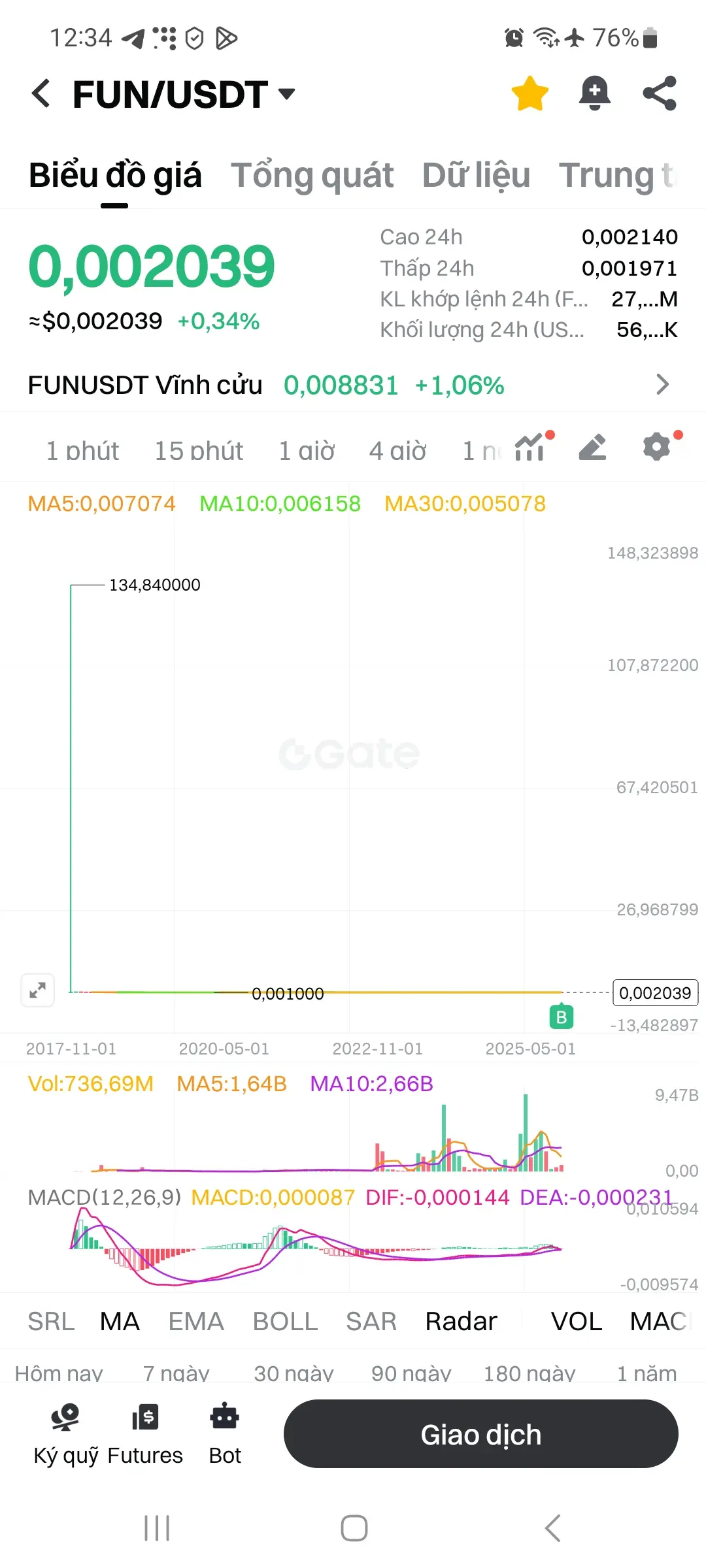Open chart indicators icon
706x1568 pixels.
tap(531, 448)
